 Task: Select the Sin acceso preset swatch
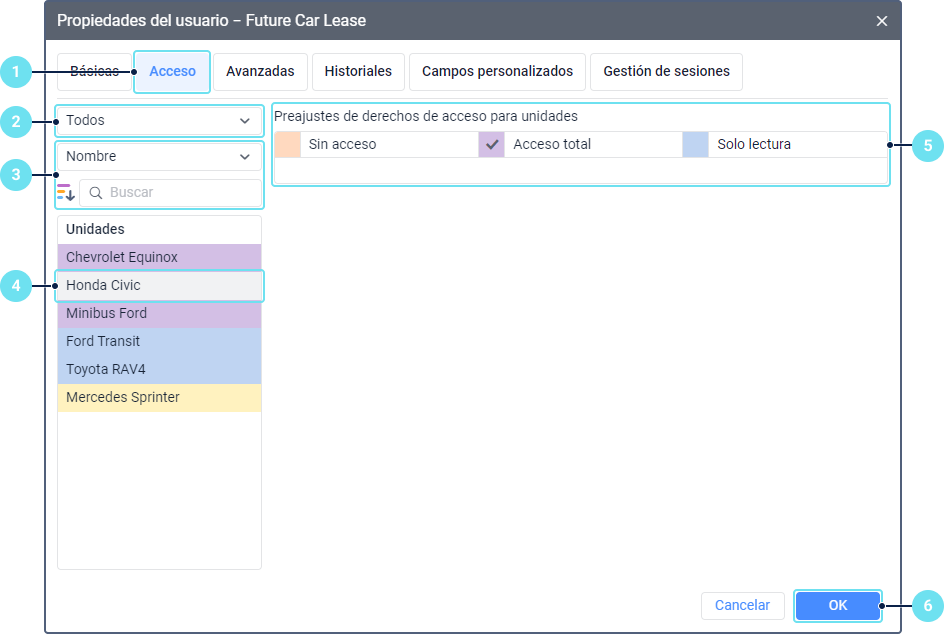point(287,144)
